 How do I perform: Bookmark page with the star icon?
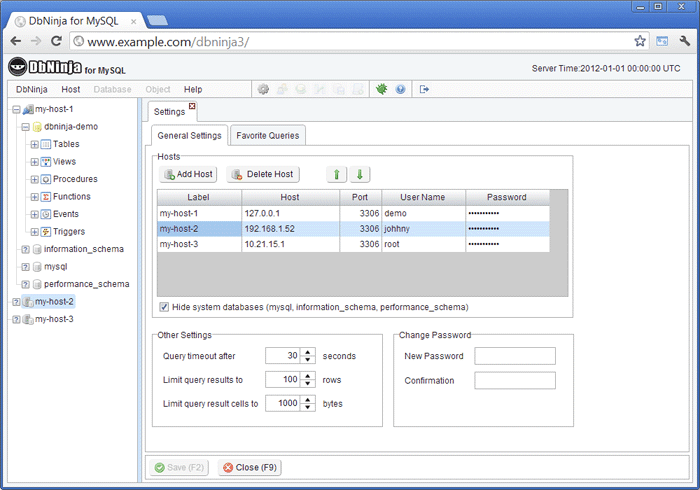(x=640, y=41)
